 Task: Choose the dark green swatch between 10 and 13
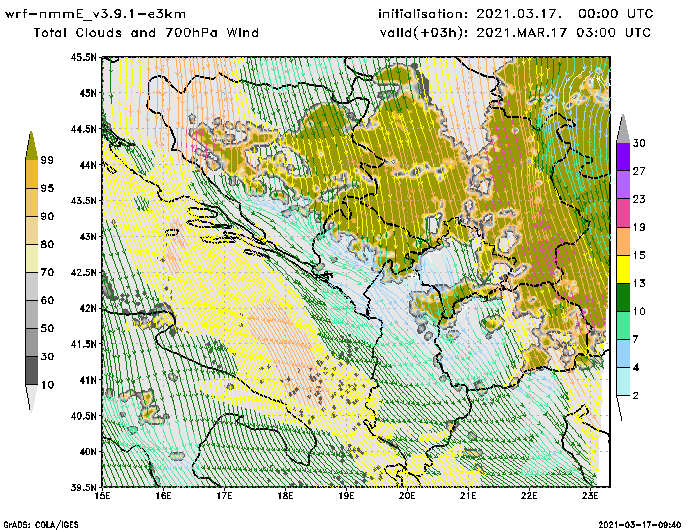(623, 297)
